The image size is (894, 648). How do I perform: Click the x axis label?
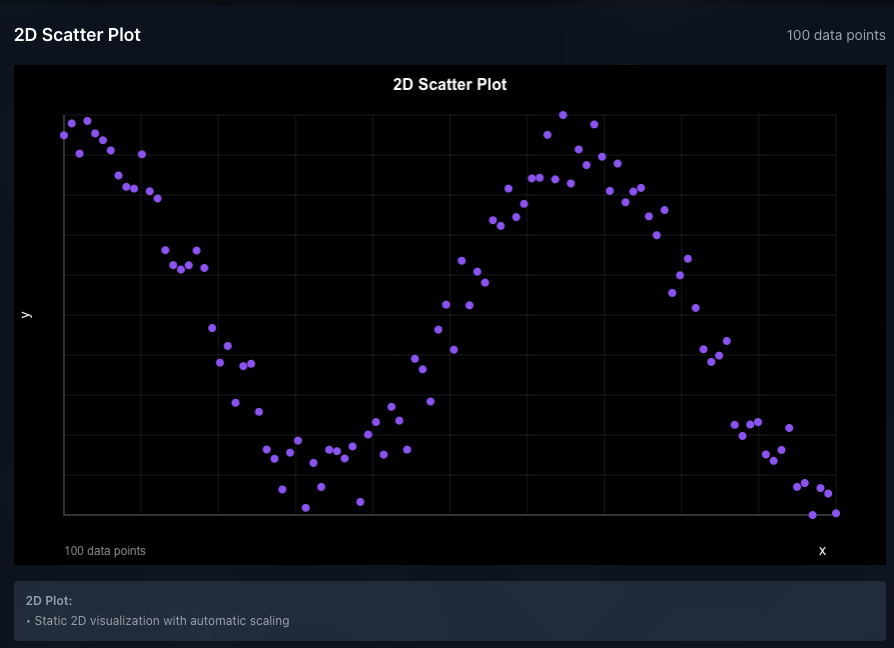pyautogui.click(x=822, y=550)
